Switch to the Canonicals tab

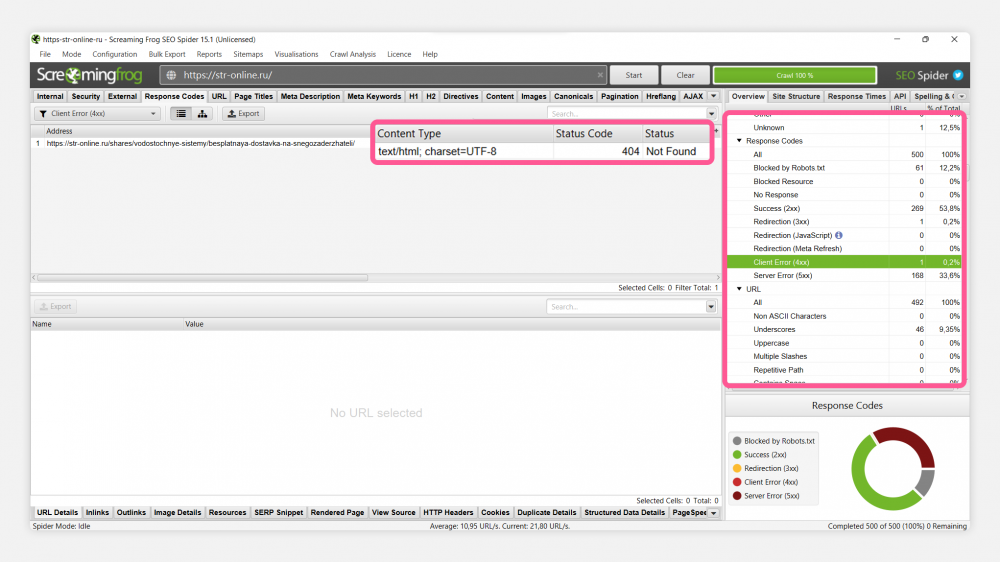[573, 96]
